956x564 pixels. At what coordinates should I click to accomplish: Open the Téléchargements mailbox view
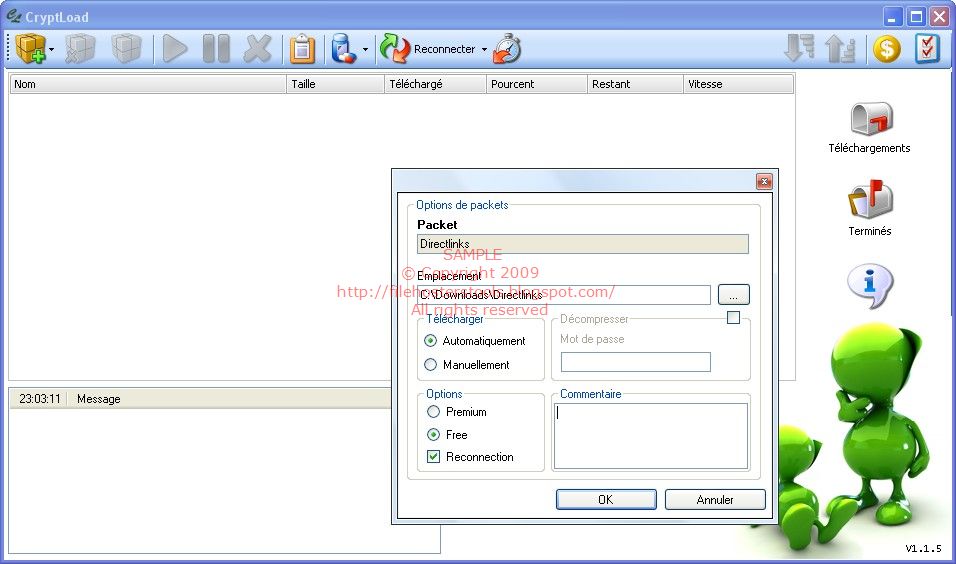(x=870, y=127)
